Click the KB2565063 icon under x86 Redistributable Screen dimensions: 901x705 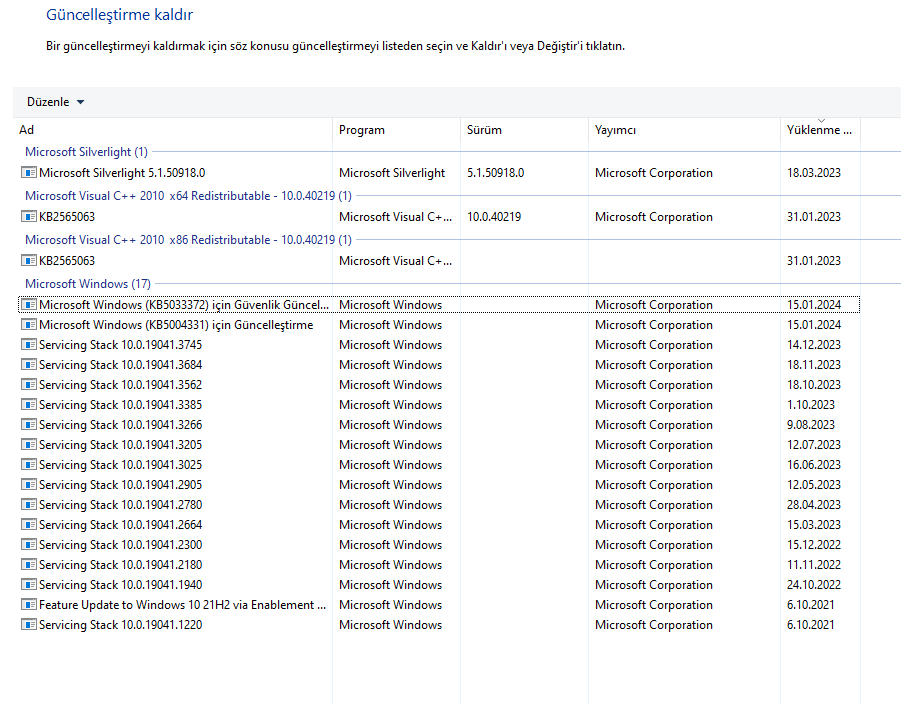point(29,260)
